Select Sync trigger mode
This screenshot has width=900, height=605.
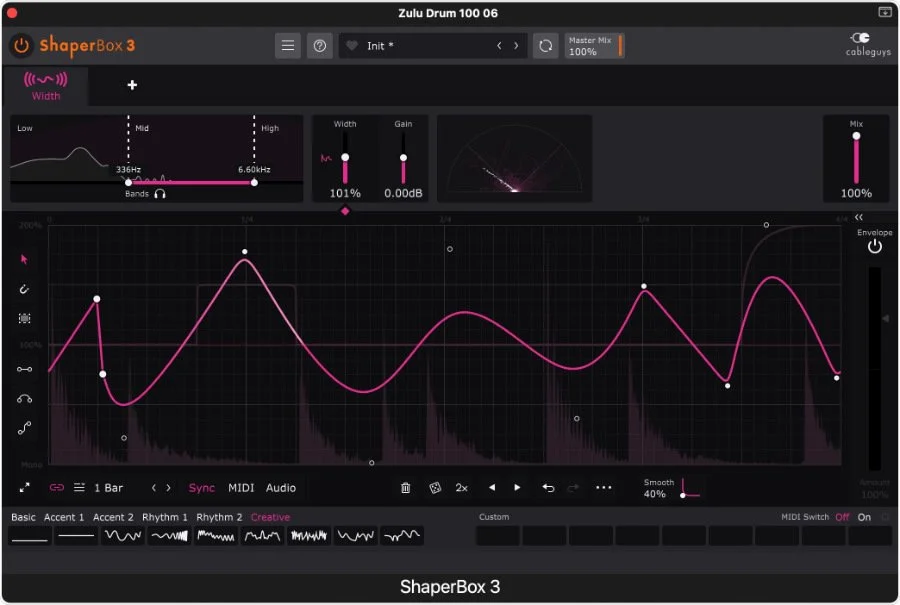tap(201, 488)
